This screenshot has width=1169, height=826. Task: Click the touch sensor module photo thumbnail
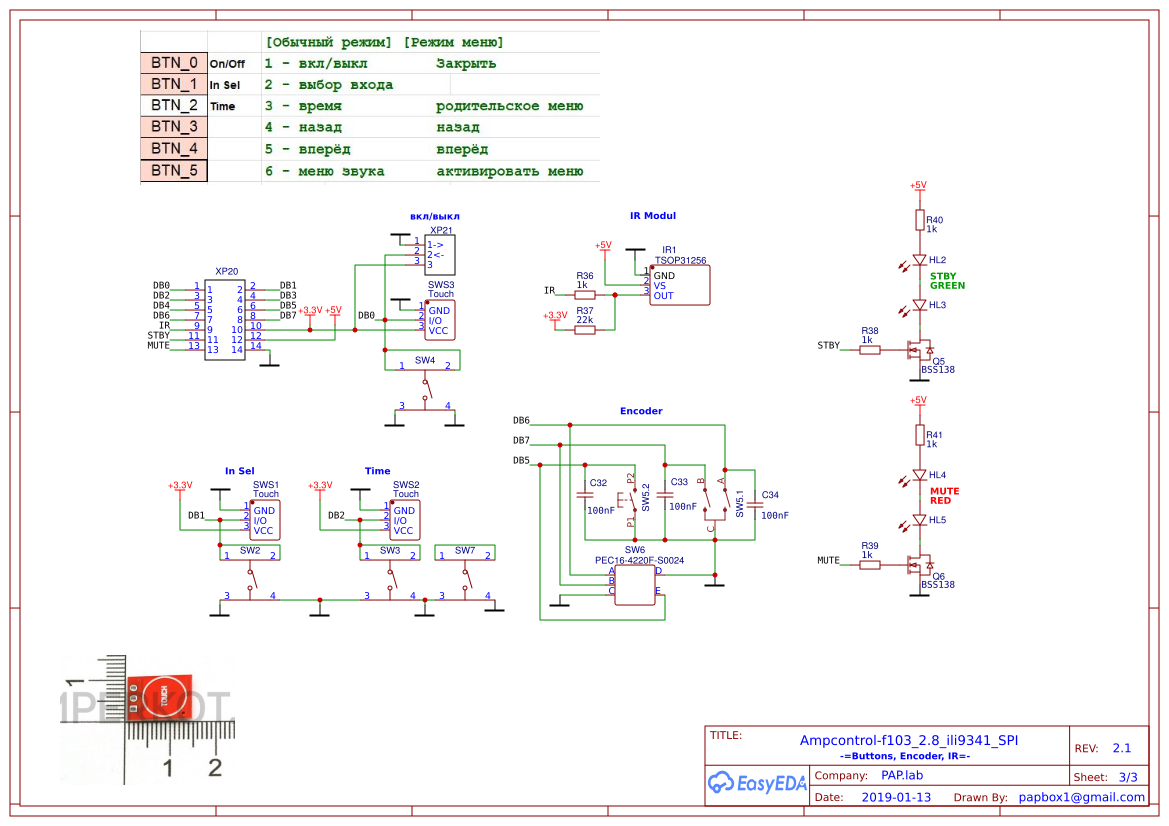tap(160, 696)
